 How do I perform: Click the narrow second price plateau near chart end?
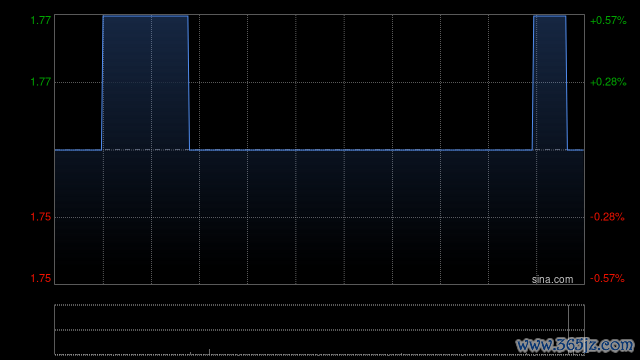(x=550, y=16)
